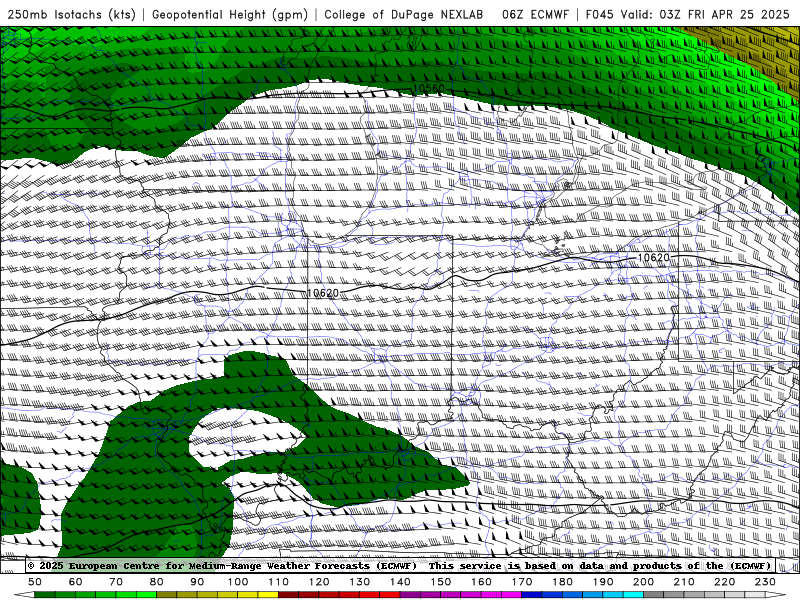Image resolution: width=800 pixels, height=600 pixels.
Task: Click the legend value 130
Action: click(359, 582)
